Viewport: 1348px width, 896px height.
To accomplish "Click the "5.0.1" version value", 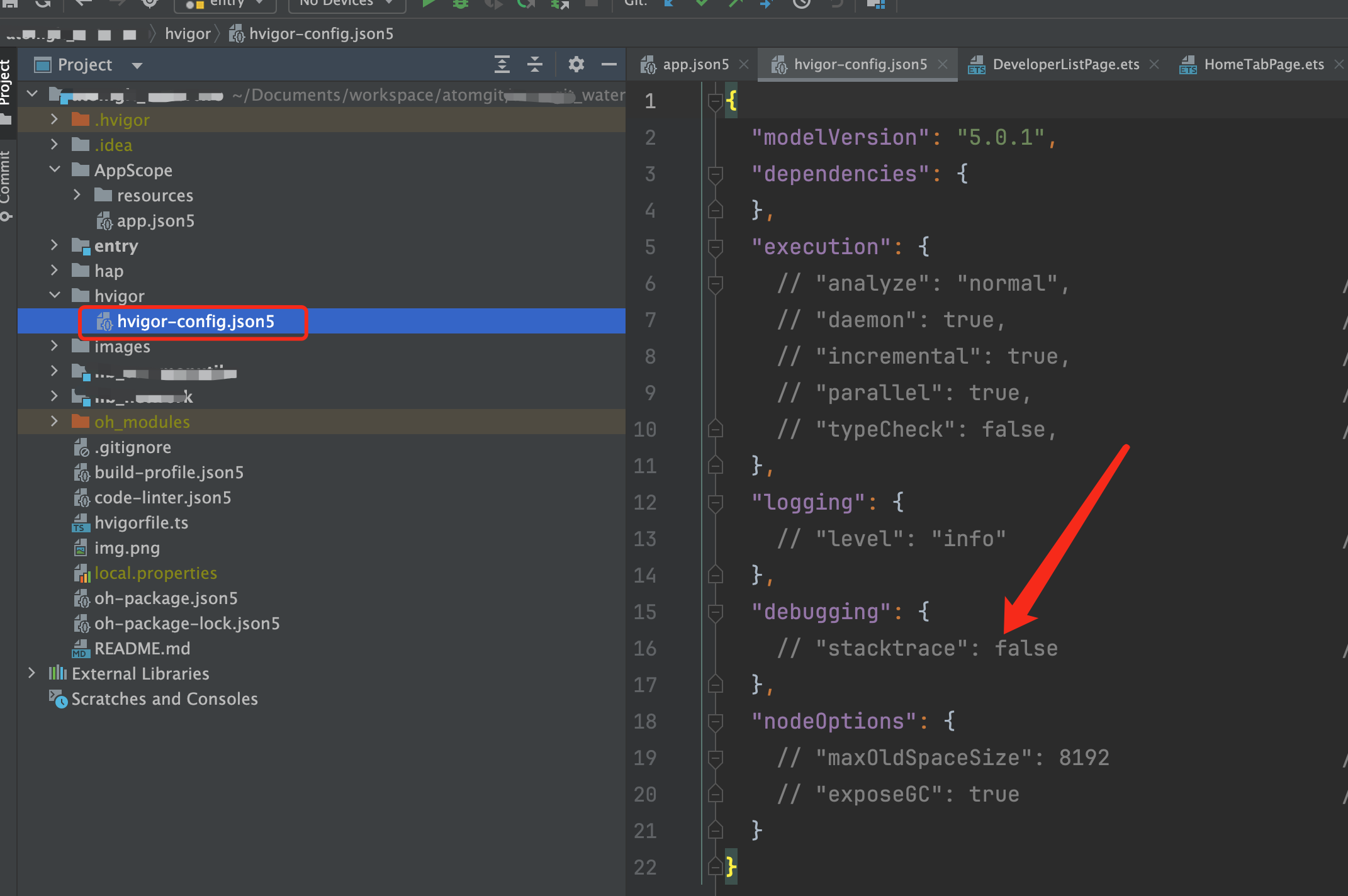I will (x=1001, y=137).
